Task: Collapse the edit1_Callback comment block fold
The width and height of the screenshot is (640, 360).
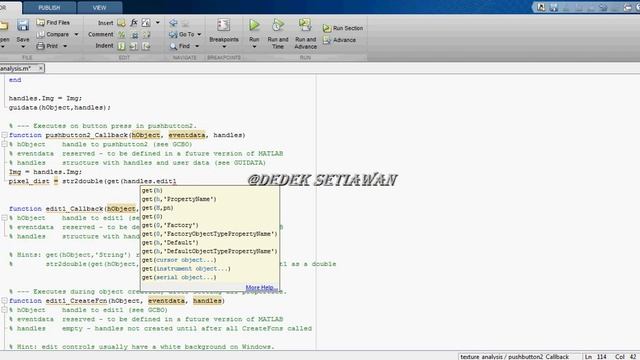Action: 4,218
